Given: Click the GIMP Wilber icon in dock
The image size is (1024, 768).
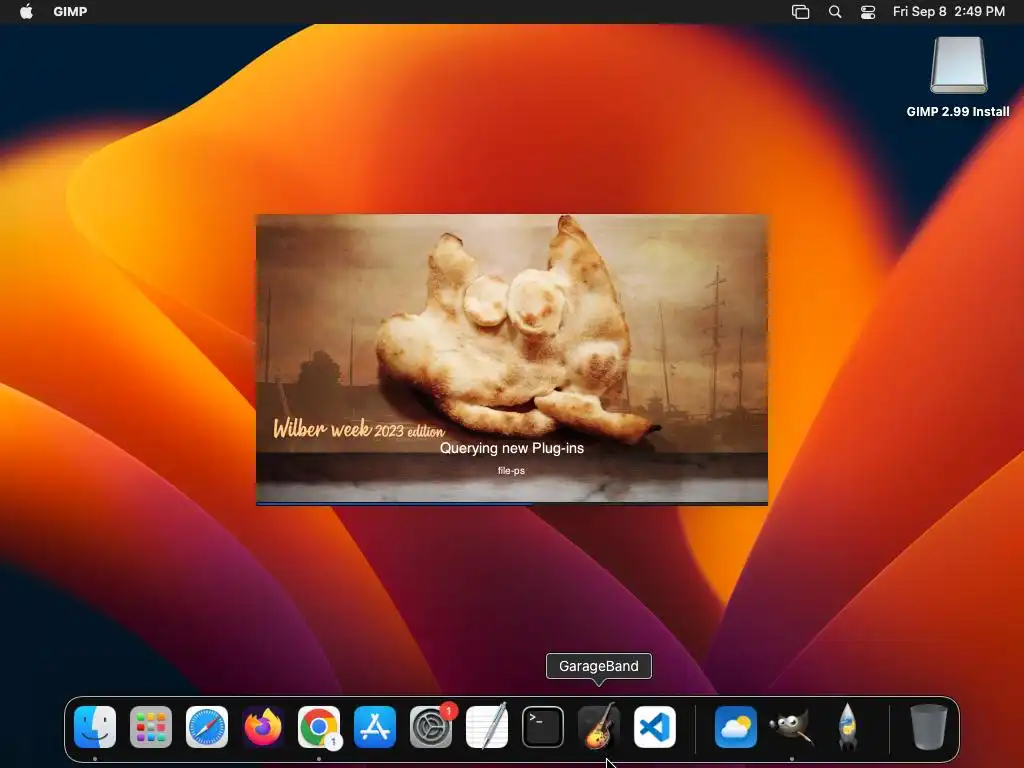Looking at the screenshot, I should (792, 727).
